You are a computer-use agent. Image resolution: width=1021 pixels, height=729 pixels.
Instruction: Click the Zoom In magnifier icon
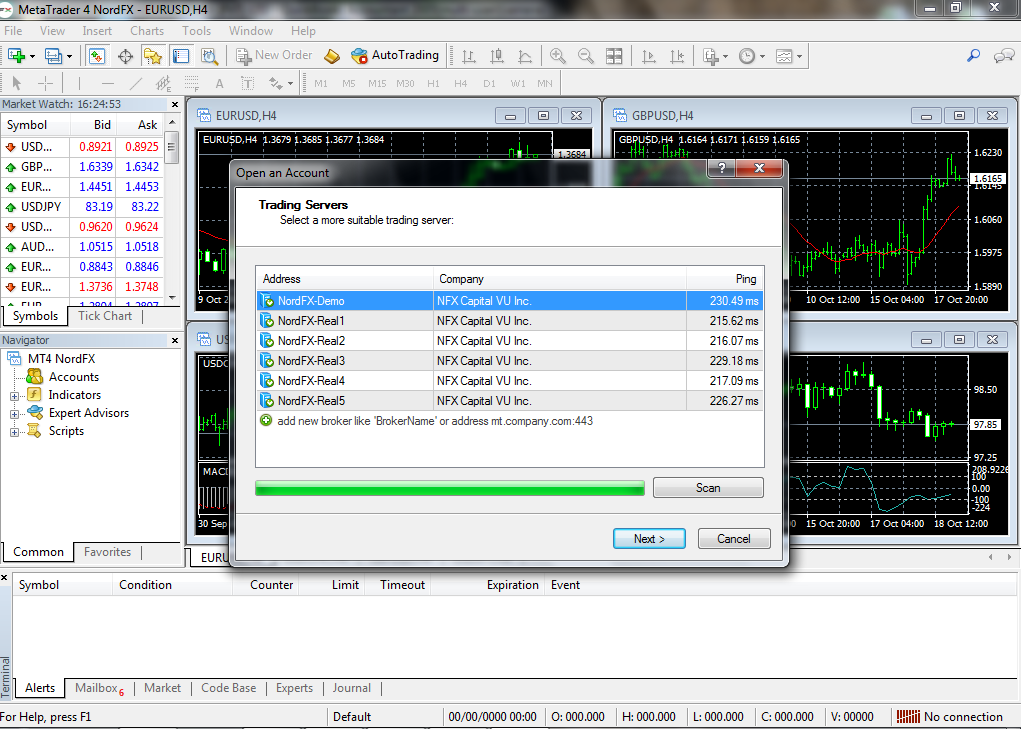[x=557, y=56]
